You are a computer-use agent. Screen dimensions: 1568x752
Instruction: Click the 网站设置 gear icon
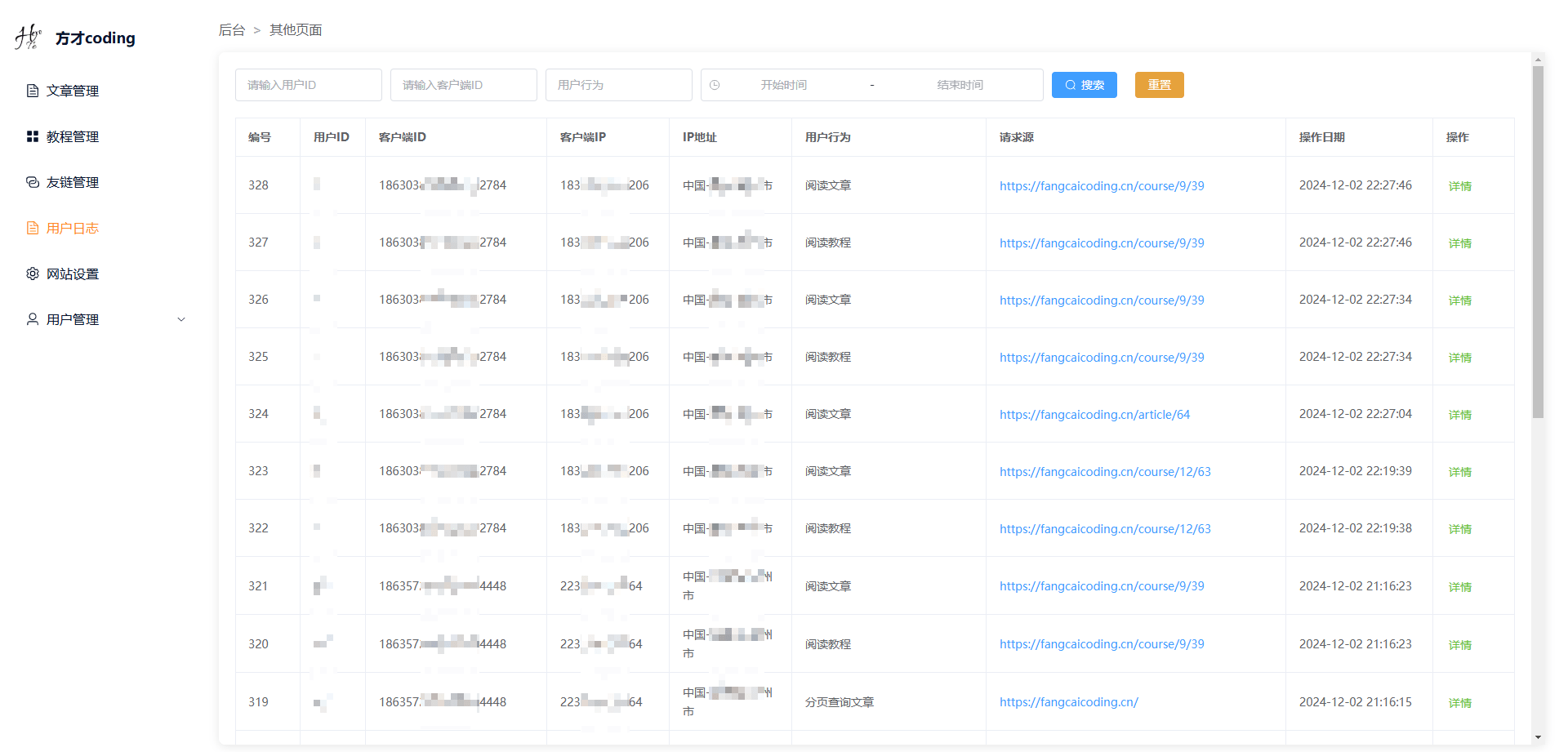coord(33,274)
